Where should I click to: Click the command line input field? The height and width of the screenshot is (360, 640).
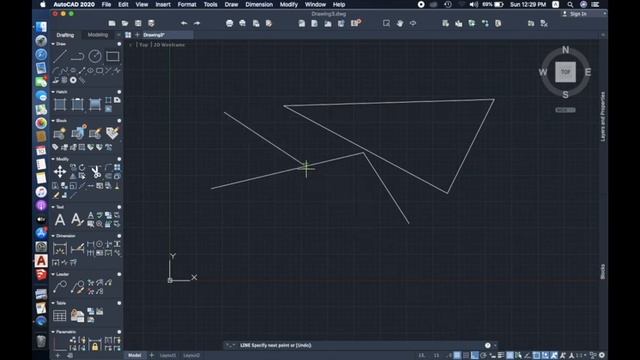coord(359,345)
